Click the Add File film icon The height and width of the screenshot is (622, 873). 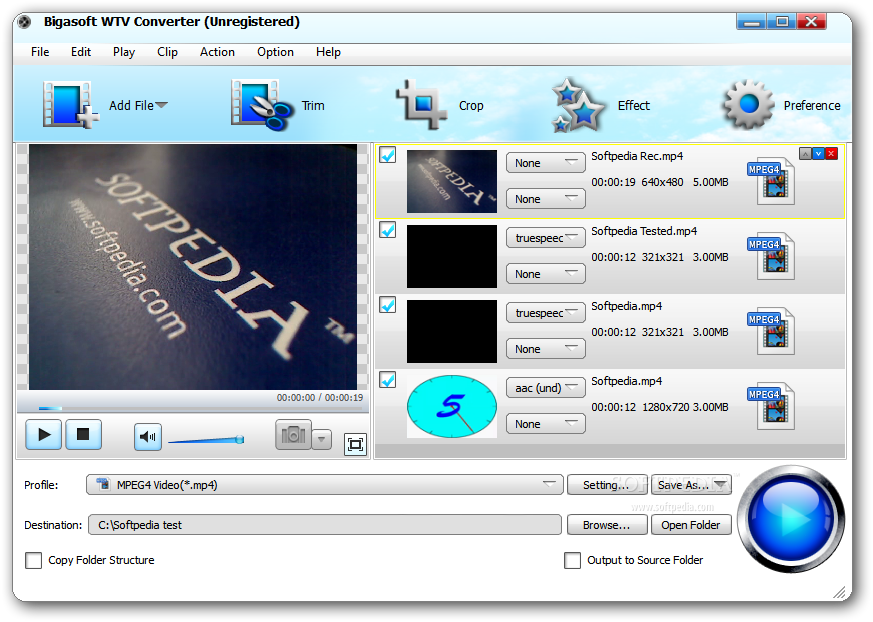click(x=70, y=105)
